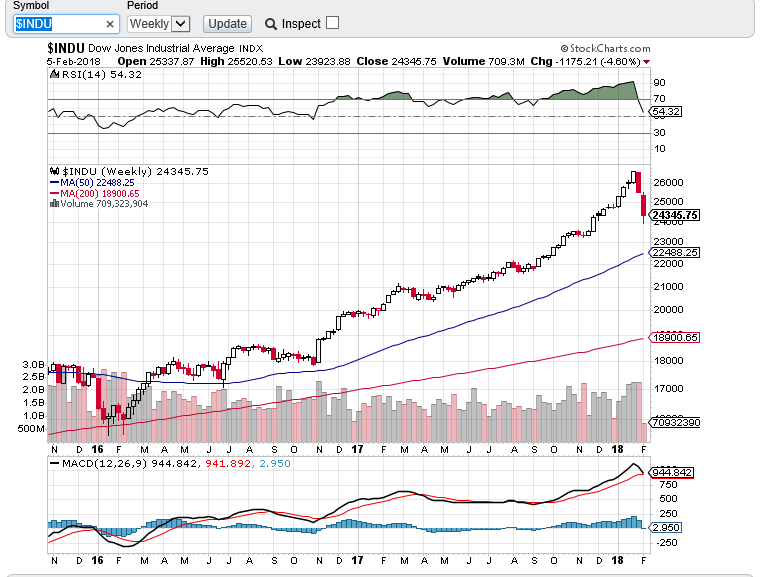
Task: Click the 3.0B volume axis label
Action: (33, 364)
